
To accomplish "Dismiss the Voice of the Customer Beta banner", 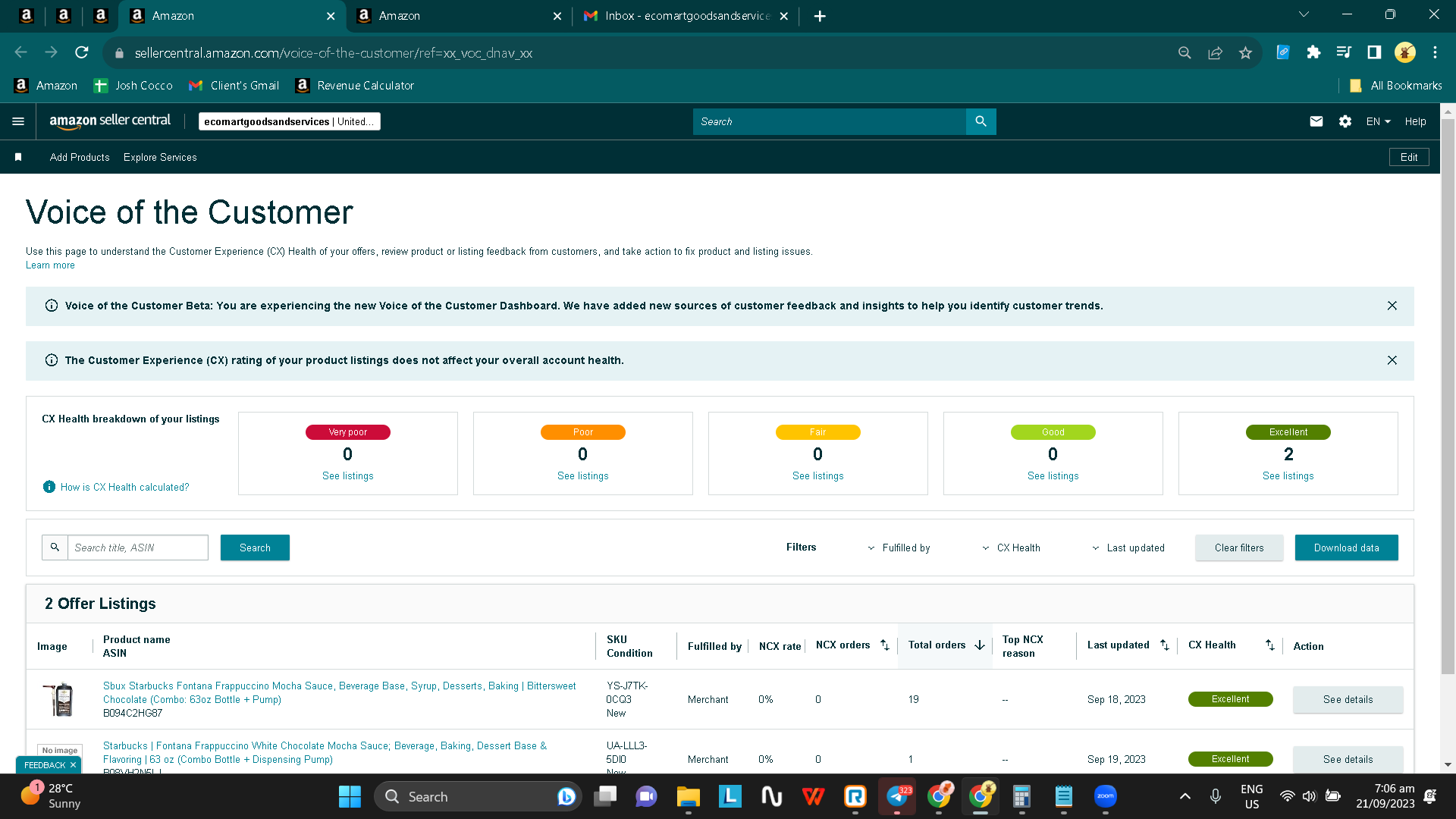I will pyautogui.click(x=1392, y=306).
